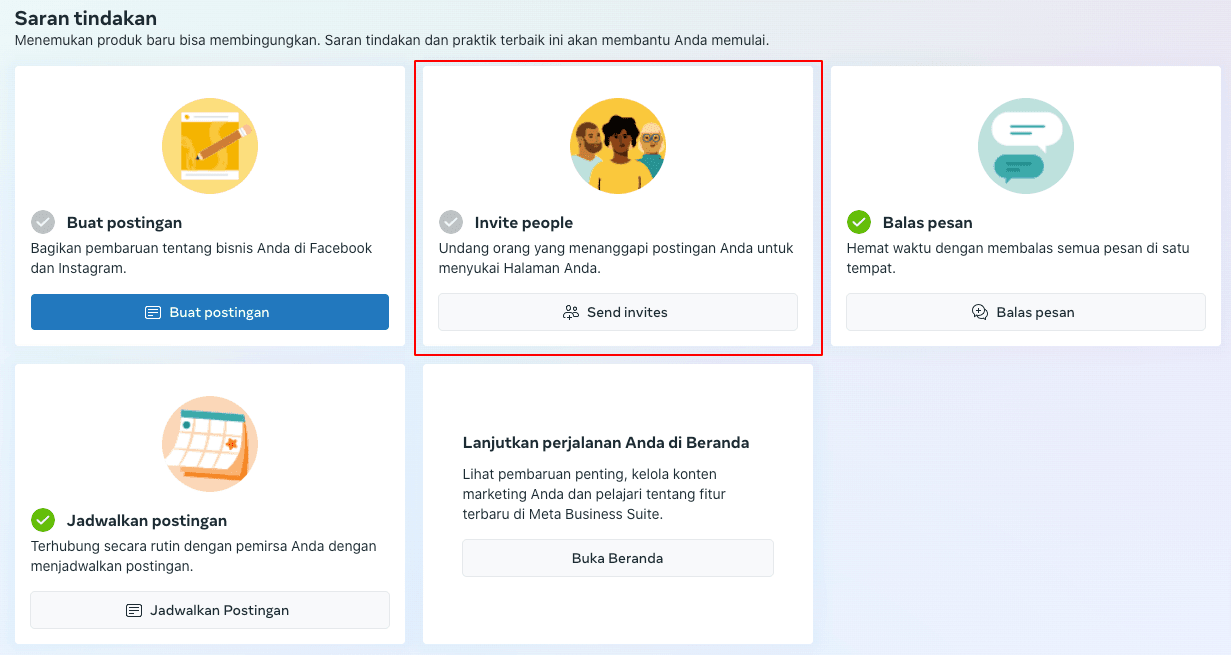Click the calendar illustration above Jadwalkan postingan

[x=210, y=444]
